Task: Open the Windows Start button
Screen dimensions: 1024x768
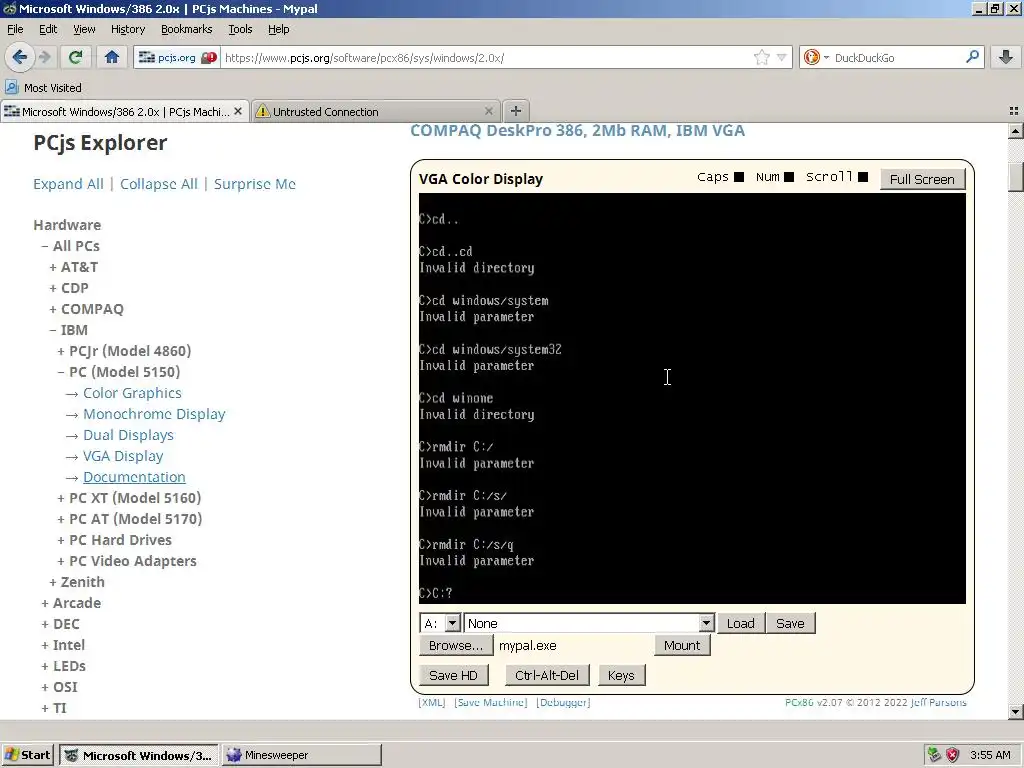Action: point(27,755)
